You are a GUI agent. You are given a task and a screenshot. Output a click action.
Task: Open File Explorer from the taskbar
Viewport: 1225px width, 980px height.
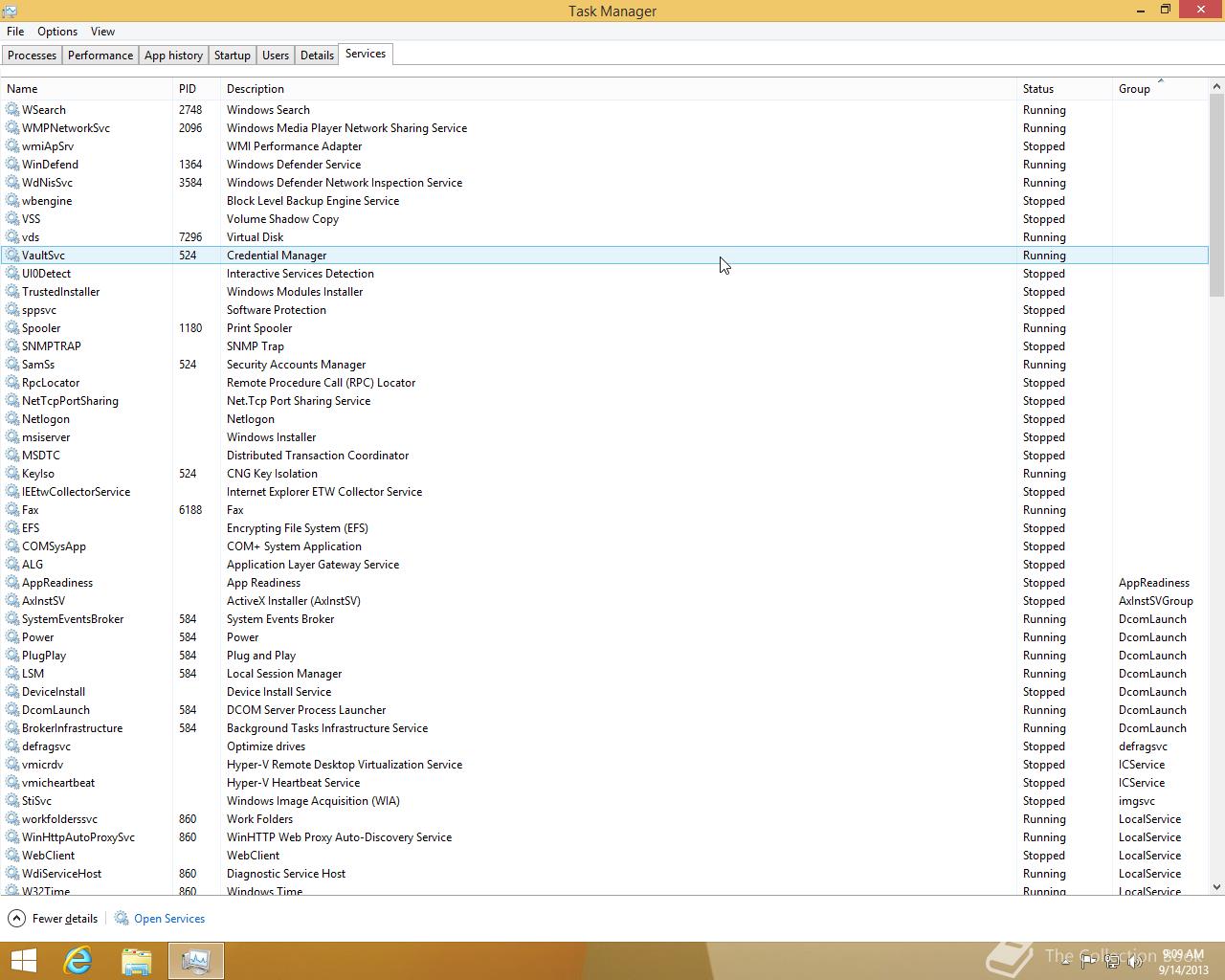coord(136,961)
